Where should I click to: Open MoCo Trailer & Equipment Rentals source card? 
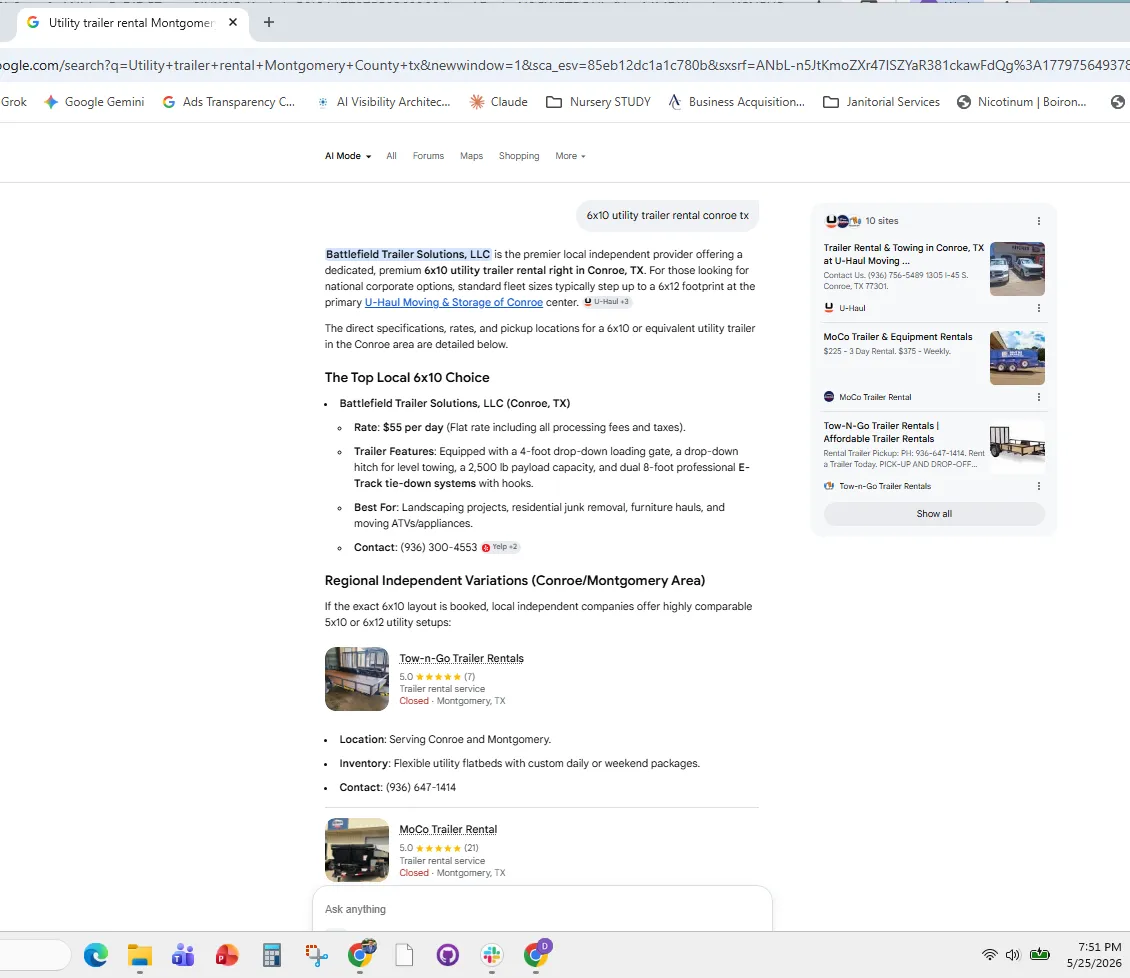coord(898,337)
